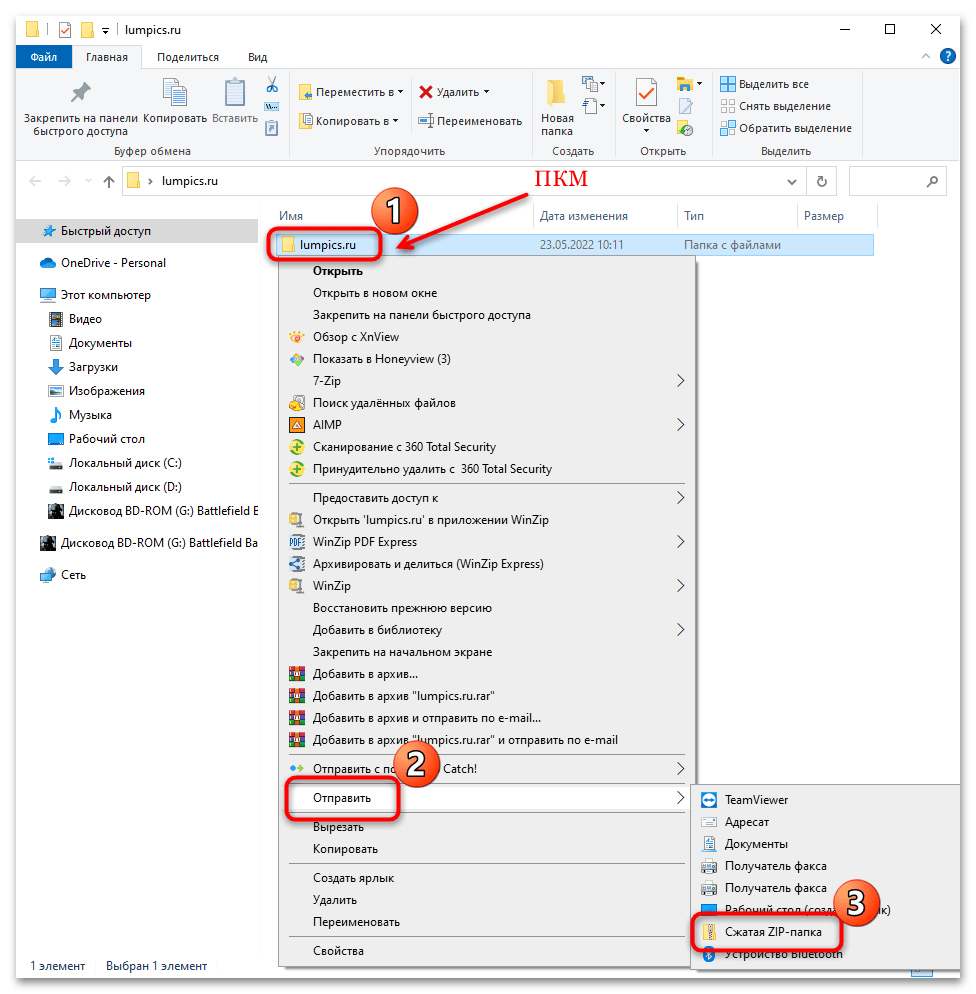The image size is (976, 994).
Task: Open Properties via checkmark icon
Action: (646, 93)
